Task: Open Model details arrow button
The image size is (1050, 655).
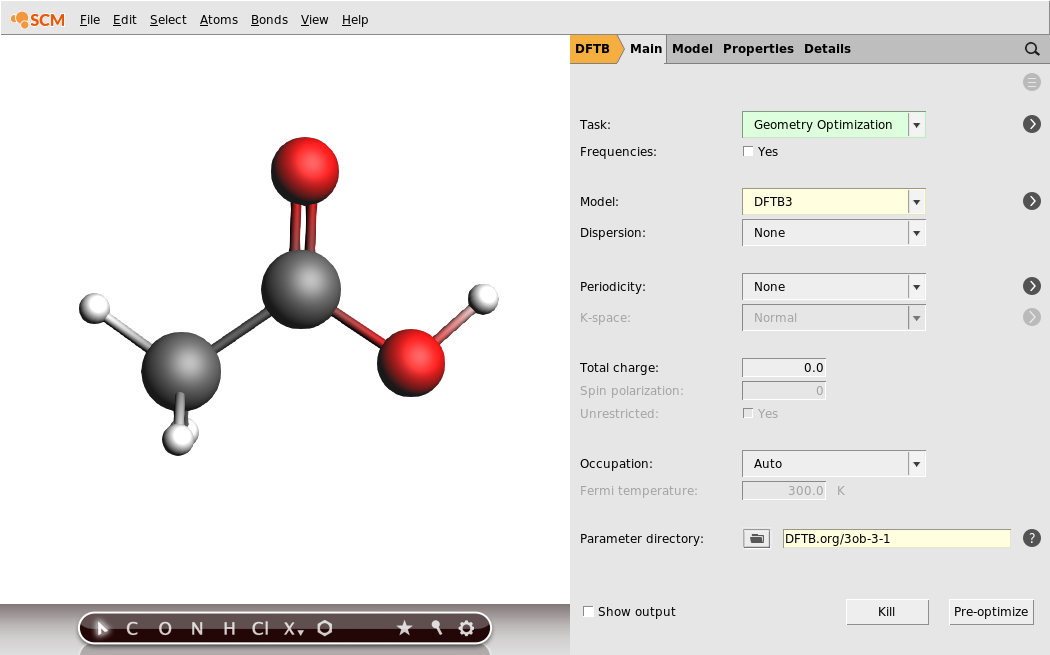Action: click(x=1032, y=201)
